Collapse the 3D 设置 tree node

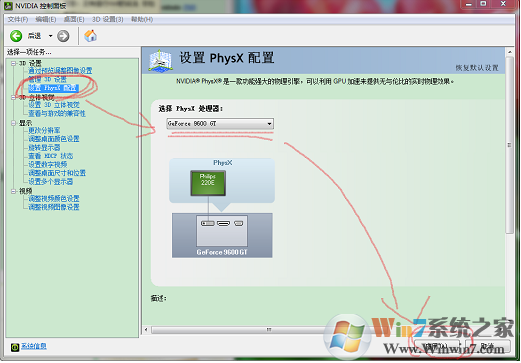(13, 63)
